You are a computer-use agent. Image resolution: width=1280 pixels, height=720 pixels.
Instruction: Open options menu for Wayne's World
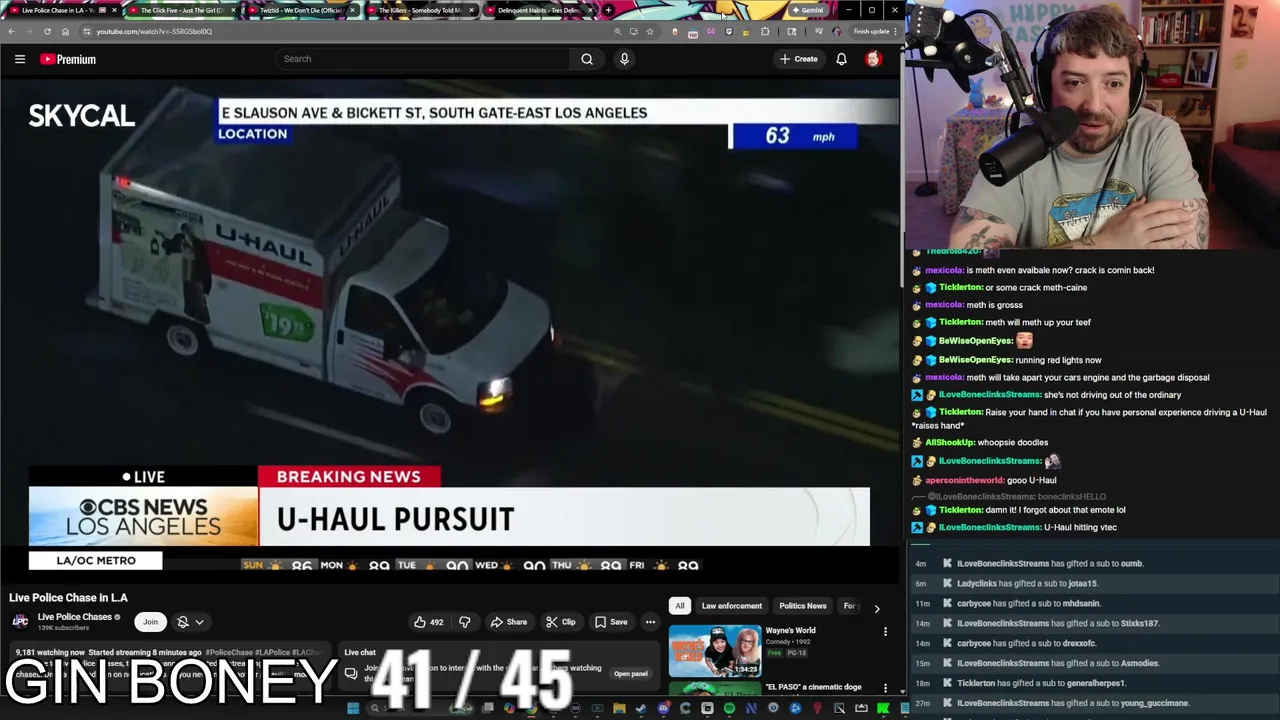885,632
